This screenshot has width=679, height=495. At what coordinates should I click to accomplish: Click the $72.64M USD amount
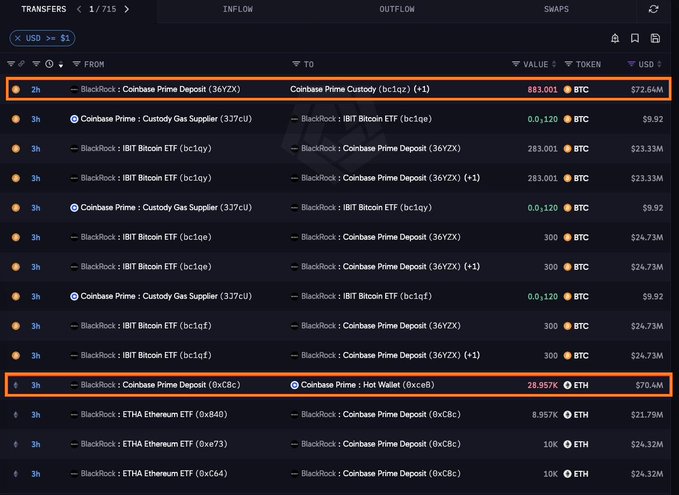pos(647,90)
